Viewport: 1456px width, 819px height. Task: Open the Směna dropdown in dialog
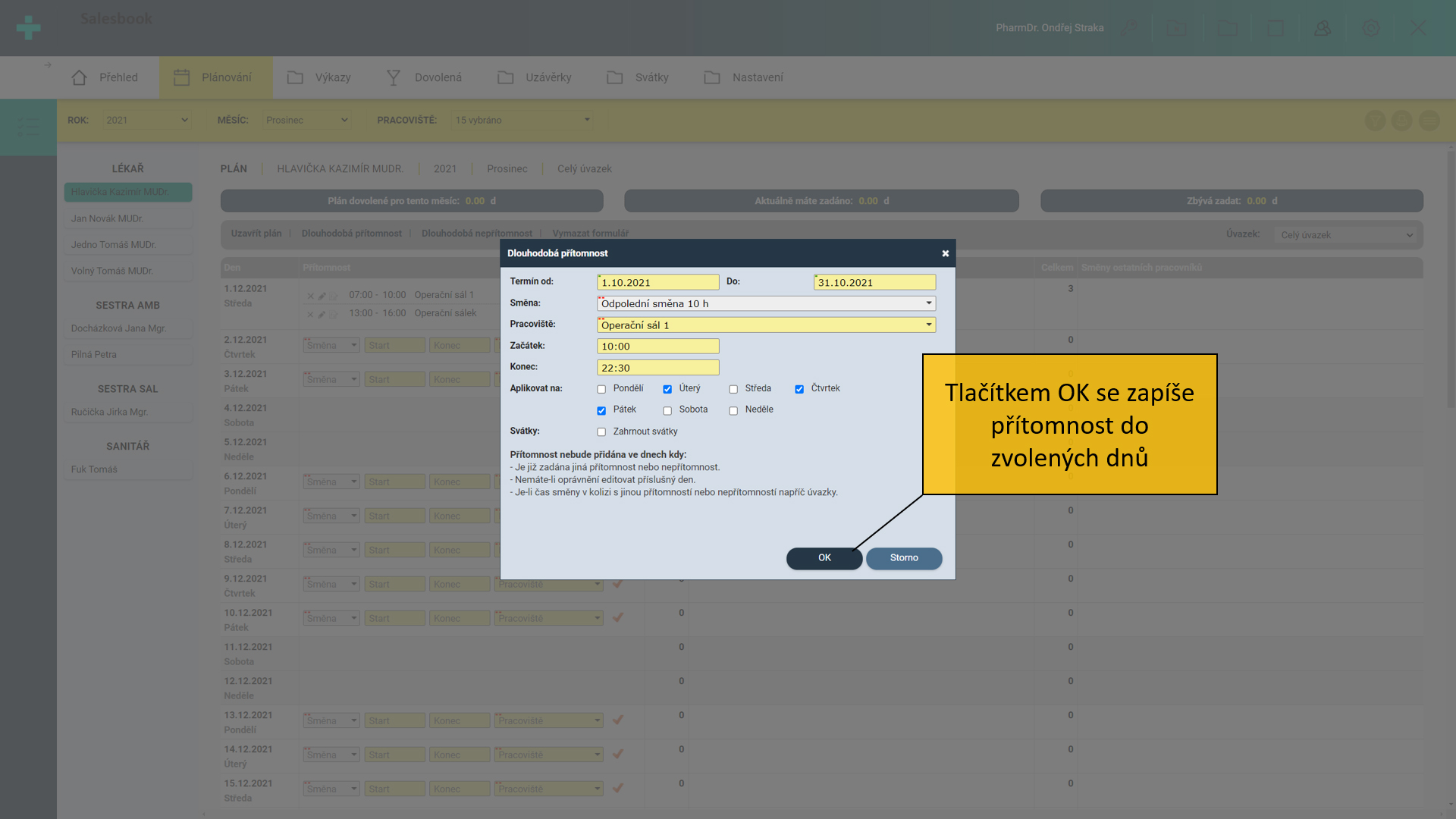coord(766,303)
